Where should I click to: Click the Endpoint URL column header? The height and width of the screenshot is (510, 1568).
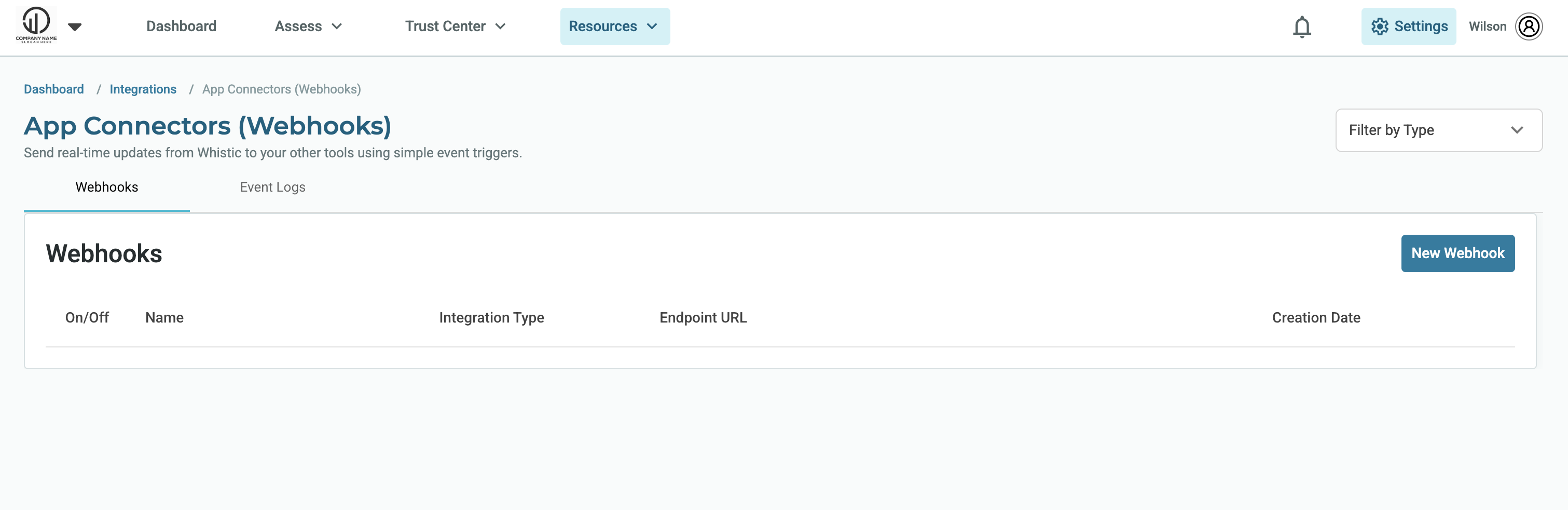coord(703,317)
